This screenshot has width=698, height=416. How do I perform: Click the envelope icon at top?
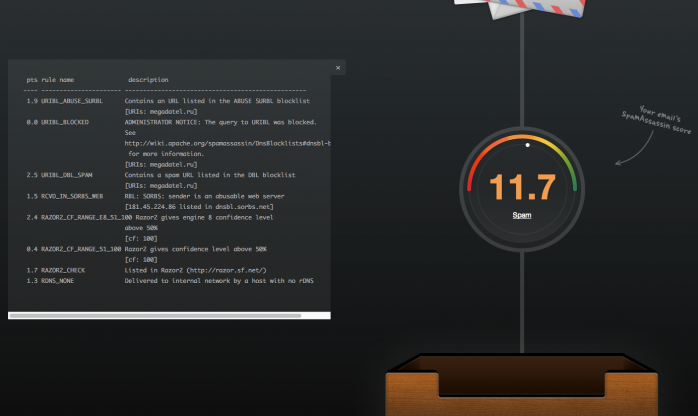point(521,9)
